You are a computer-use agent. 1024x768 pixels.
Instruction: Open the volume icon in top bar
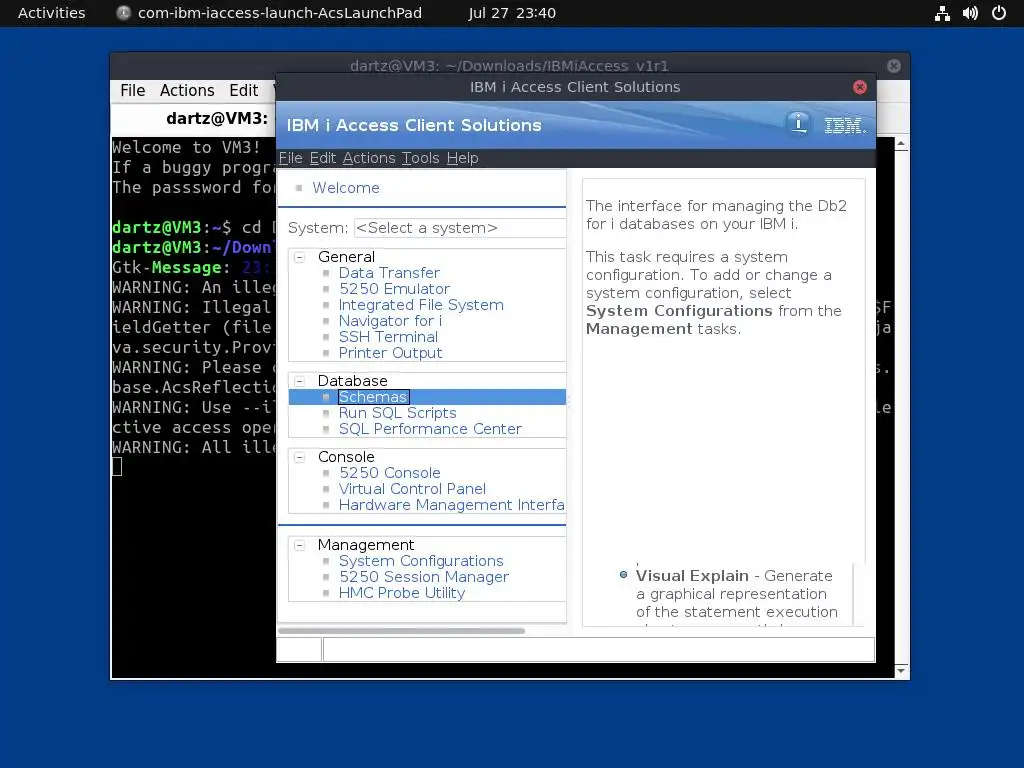coord(970,13)
